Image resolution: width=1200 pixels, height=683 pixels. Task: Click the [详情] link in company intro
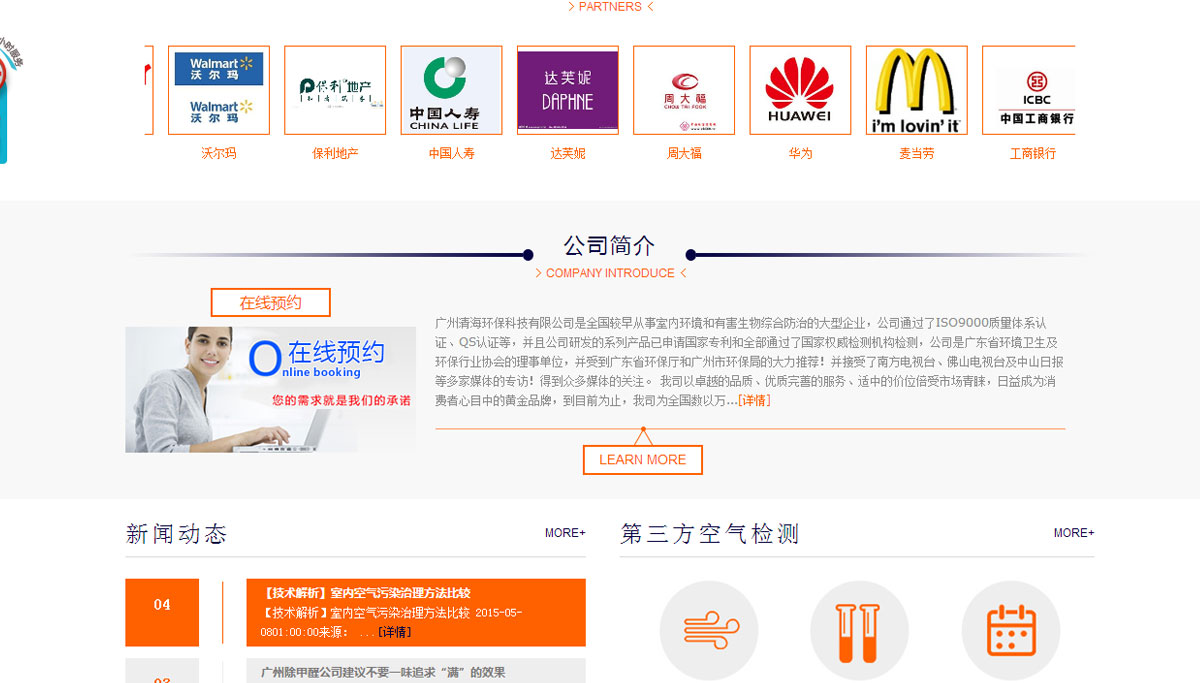tap(754, 400)
